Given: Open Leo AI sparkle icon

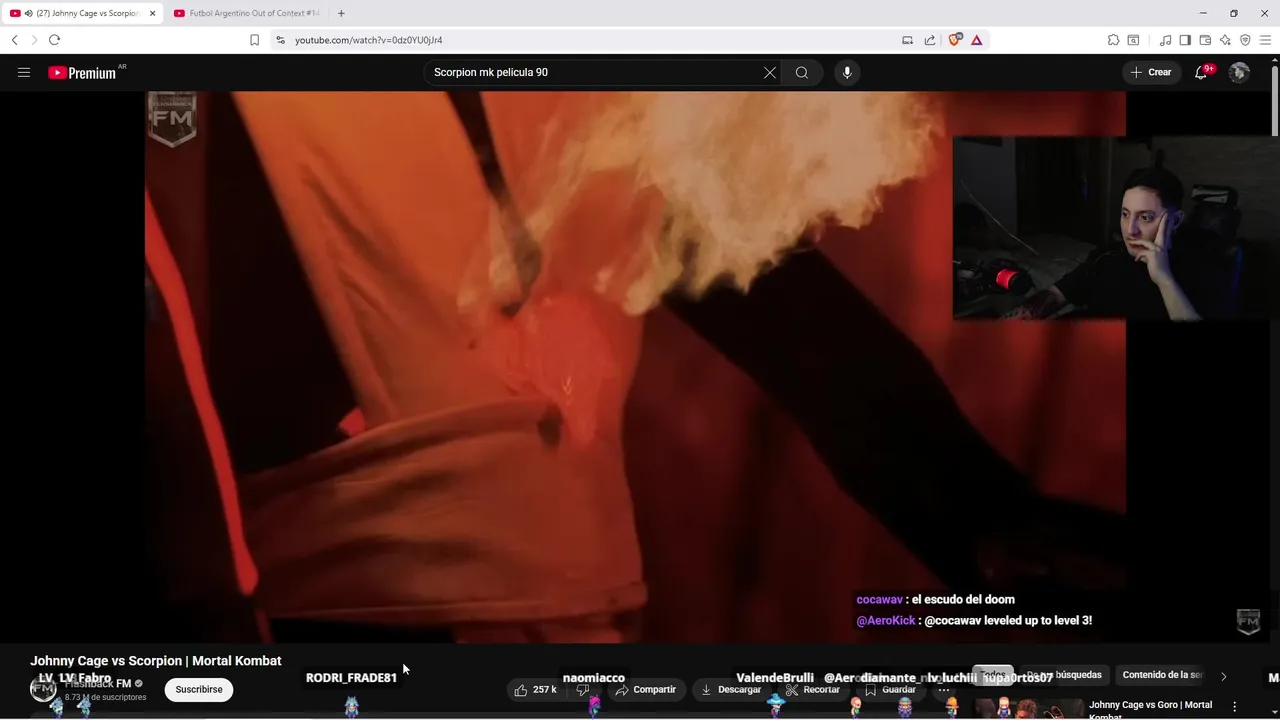Looking at the screenshot, I should [x=1225, y=40].
